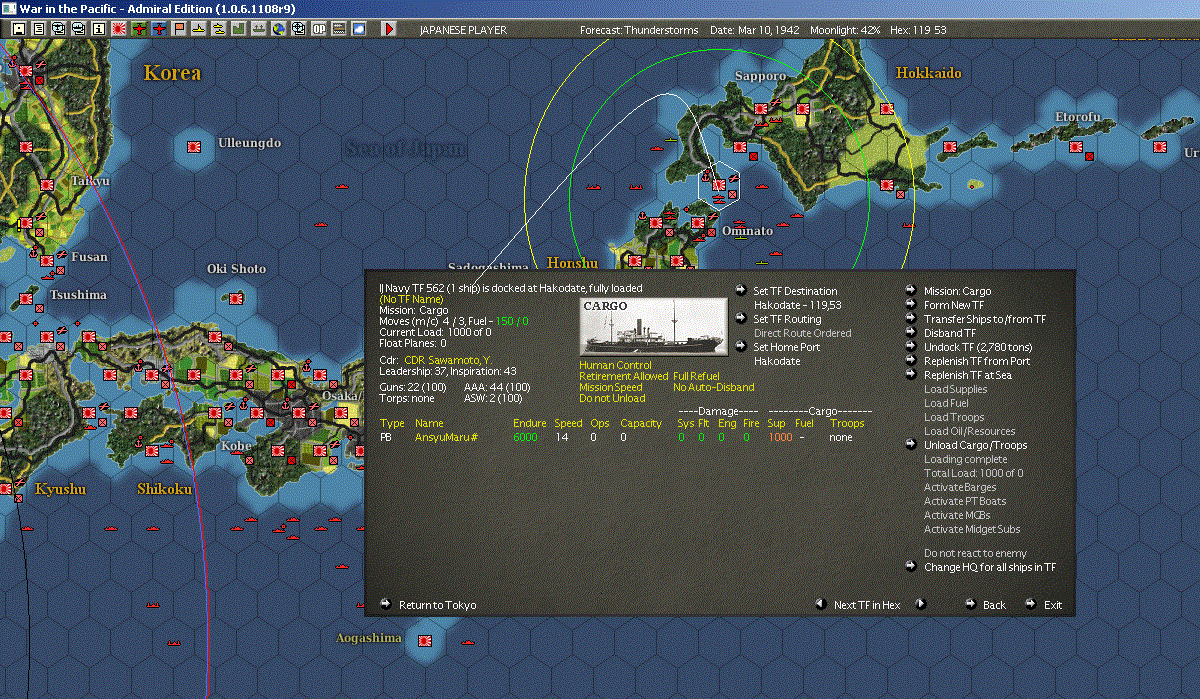Screen dimensions: 1200x699
Task: Sort by Capacity column header
Action: (x=641, y=423)
